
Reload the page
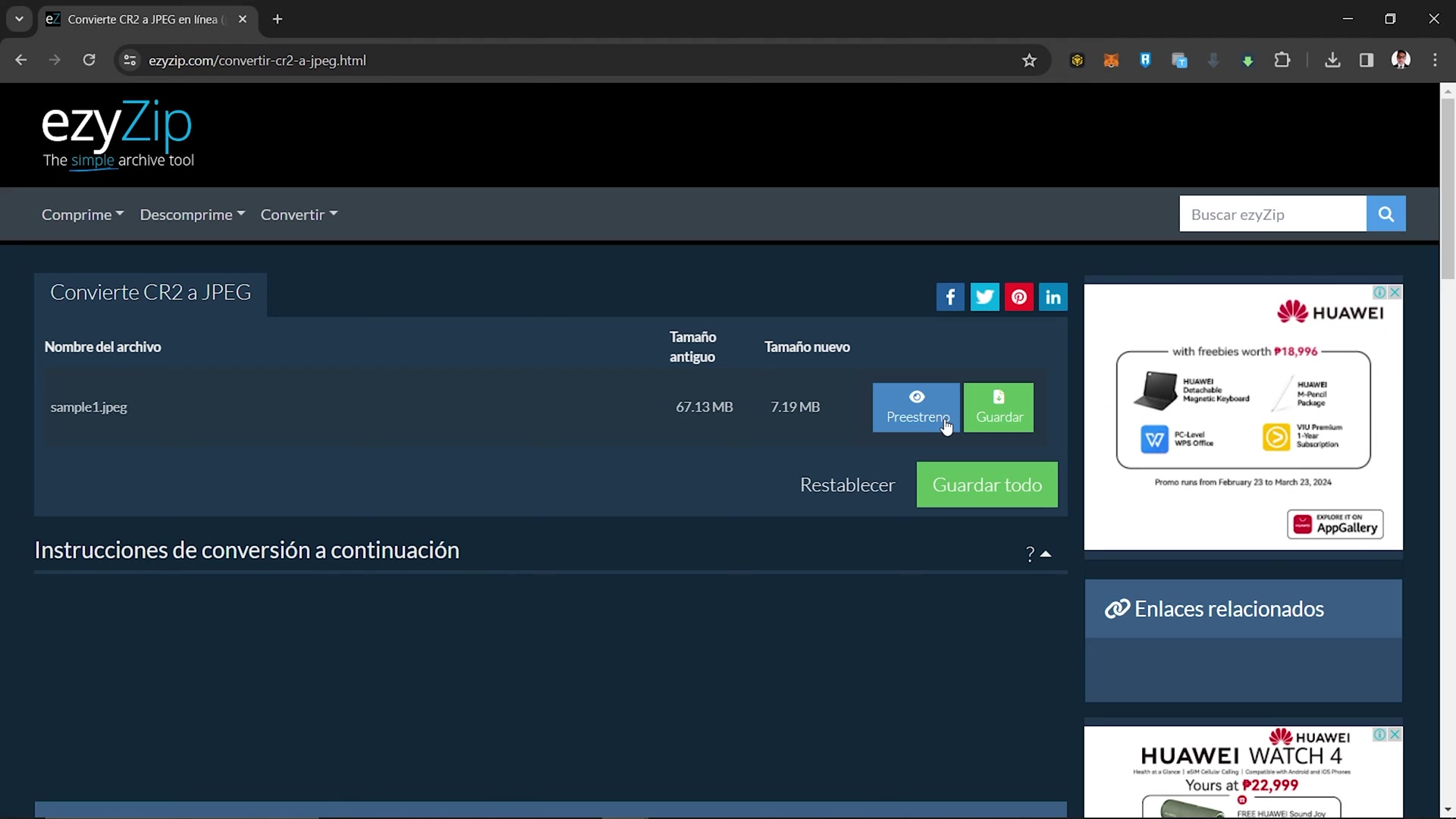point(89,61)
